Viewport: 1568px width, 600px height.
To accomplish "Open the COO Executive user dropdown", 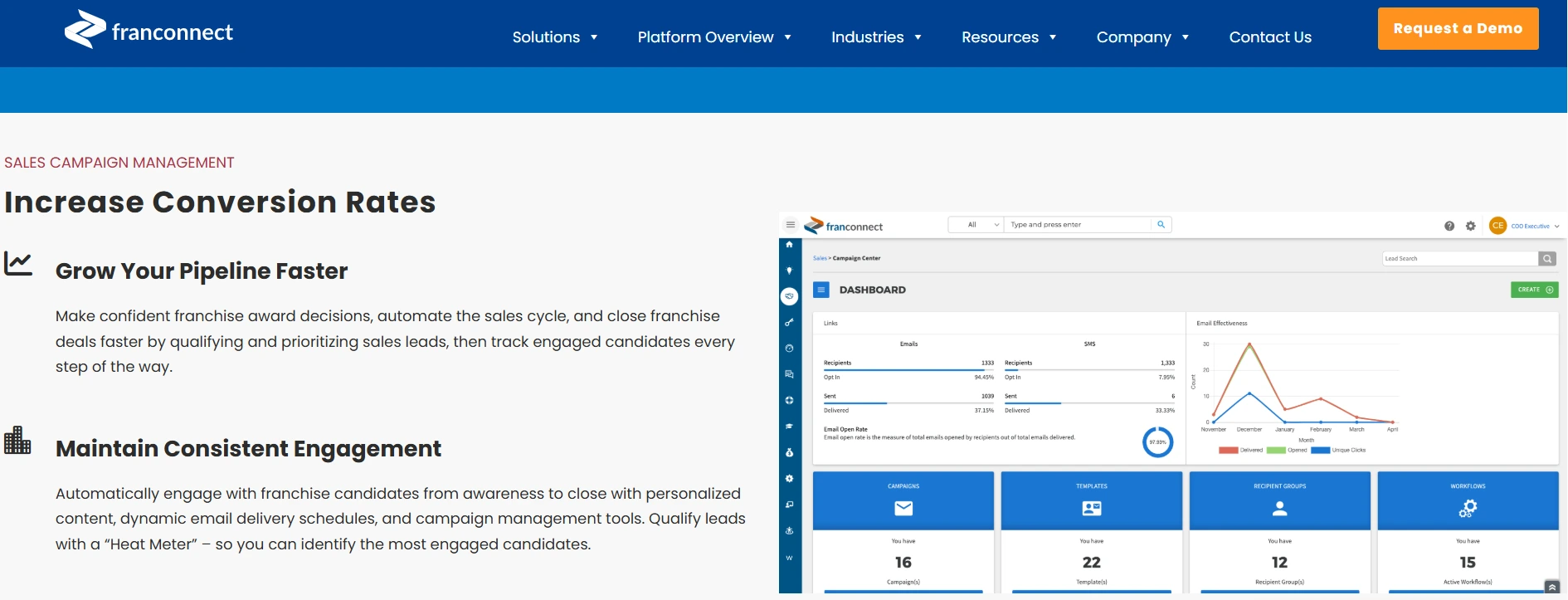I will [x=1535, y=226].
